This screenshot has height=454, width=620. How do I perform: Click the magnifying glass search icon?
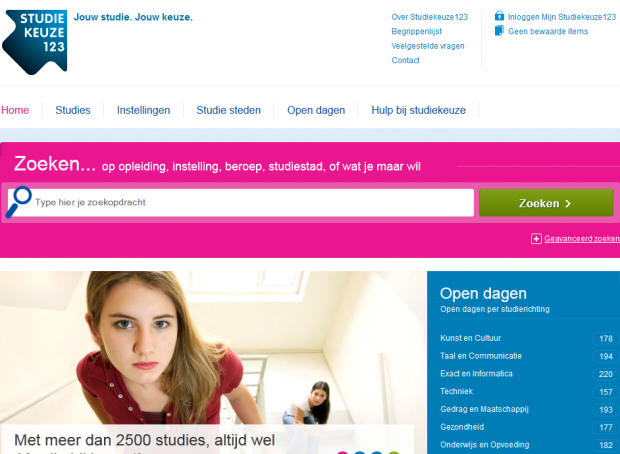tap(18, 202)
